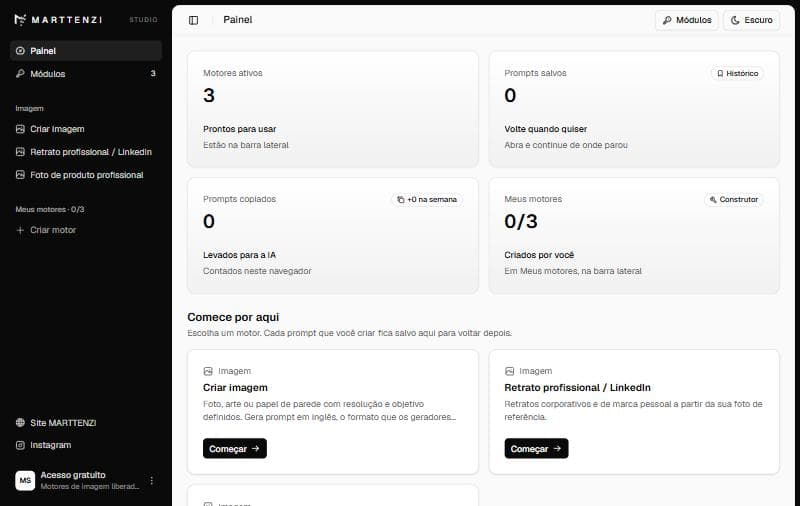Click the Criados por você text

(x=539, y=255)
